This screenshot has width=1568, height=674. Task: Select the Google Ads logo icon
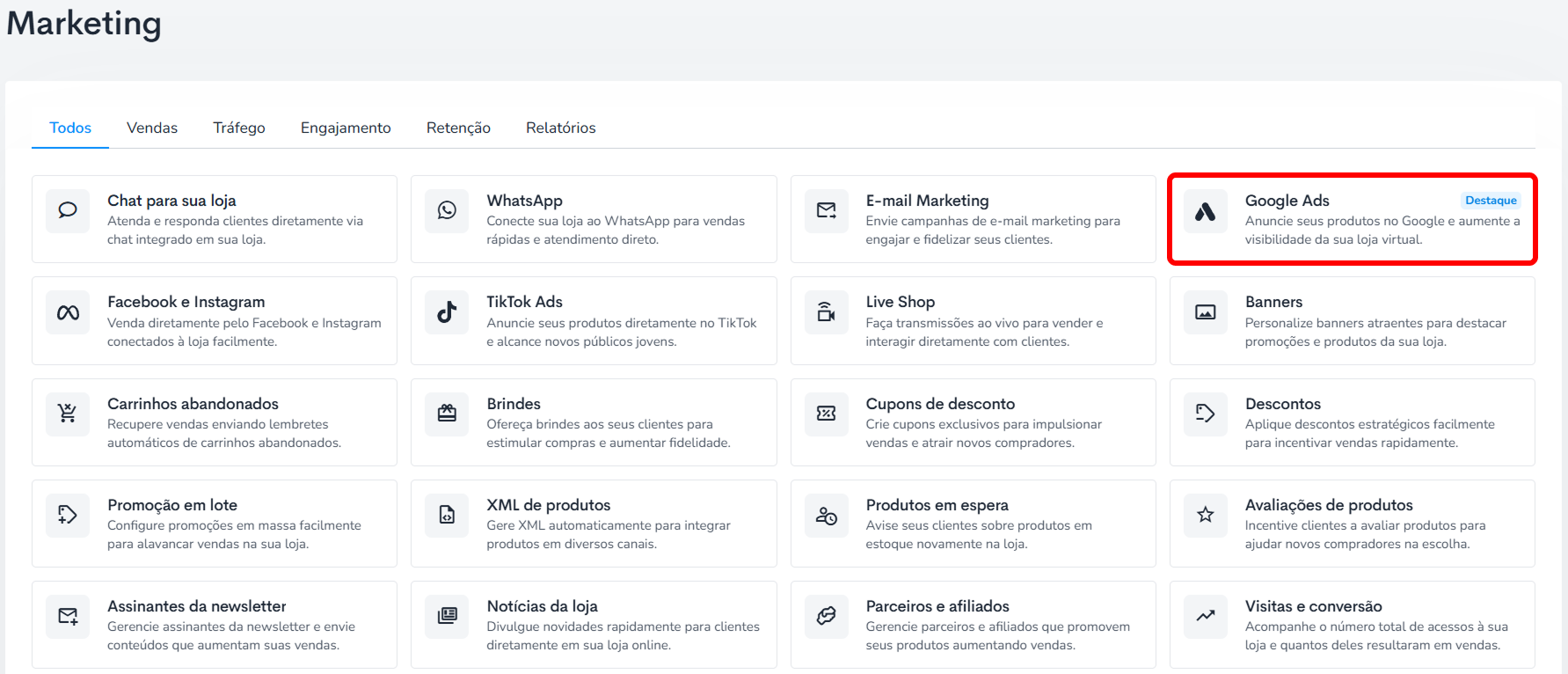click(1205, 210)
